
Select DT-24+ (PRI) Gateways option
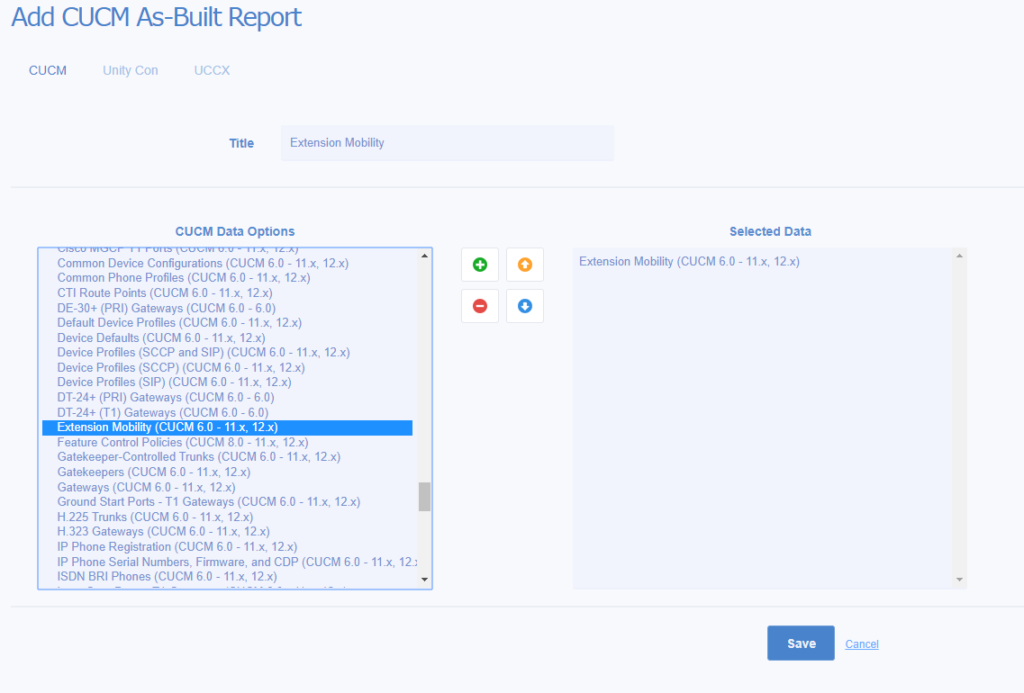click(227, 397)
